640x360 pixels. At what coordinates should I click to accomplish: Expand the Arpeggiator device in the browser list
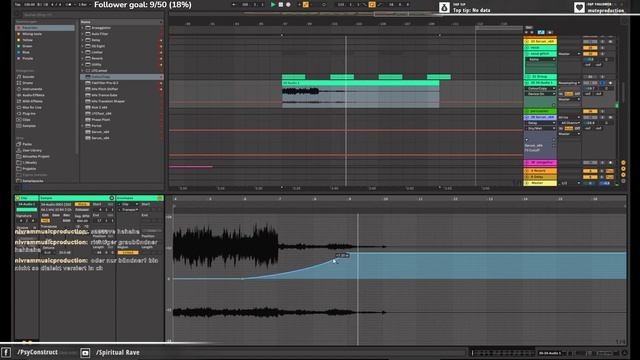(82, 28)
